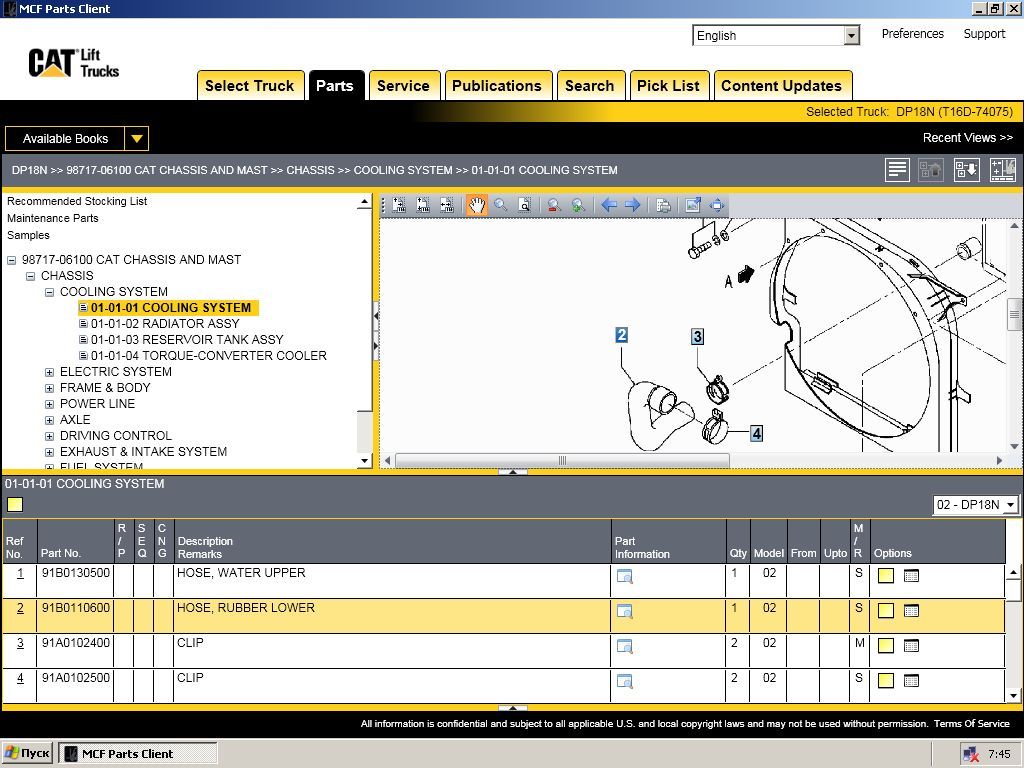The height and width of the screenshot is (768, 1024).
Task: Zoom in on the diagram
Action: click(578, 205)
